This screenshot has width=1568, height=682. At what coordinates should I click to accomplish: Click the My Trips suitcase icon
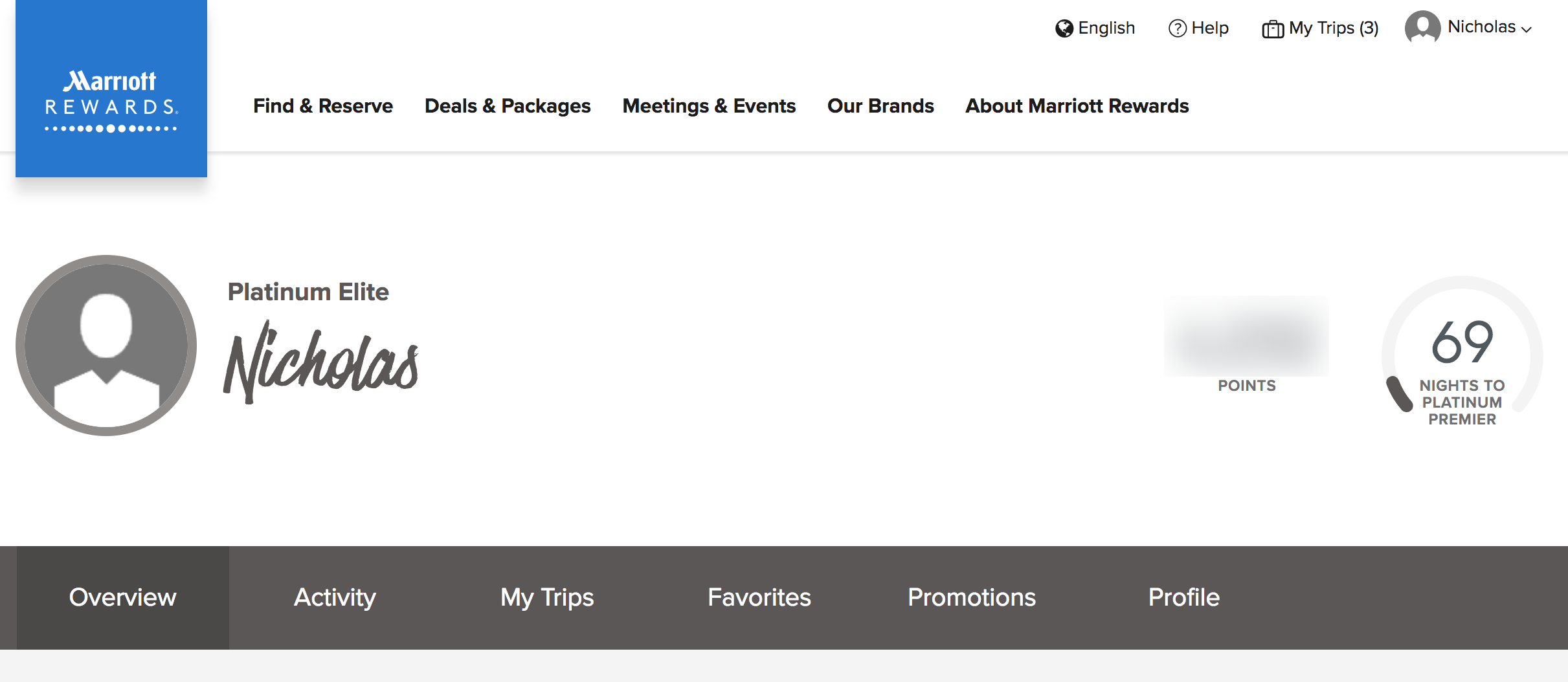click(x=1272, y=29)
